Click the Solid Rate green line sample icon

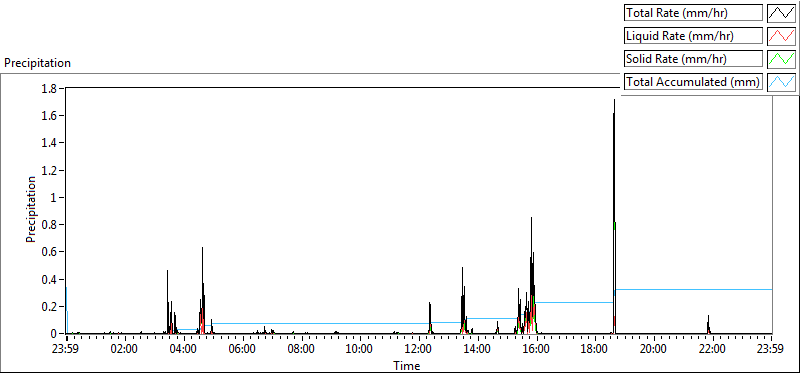(x=781, y=58)
